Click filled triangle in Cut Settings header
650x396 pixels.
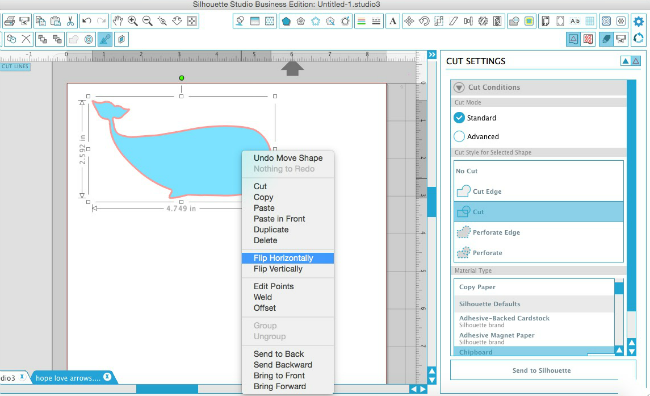(x=625, y=61)
